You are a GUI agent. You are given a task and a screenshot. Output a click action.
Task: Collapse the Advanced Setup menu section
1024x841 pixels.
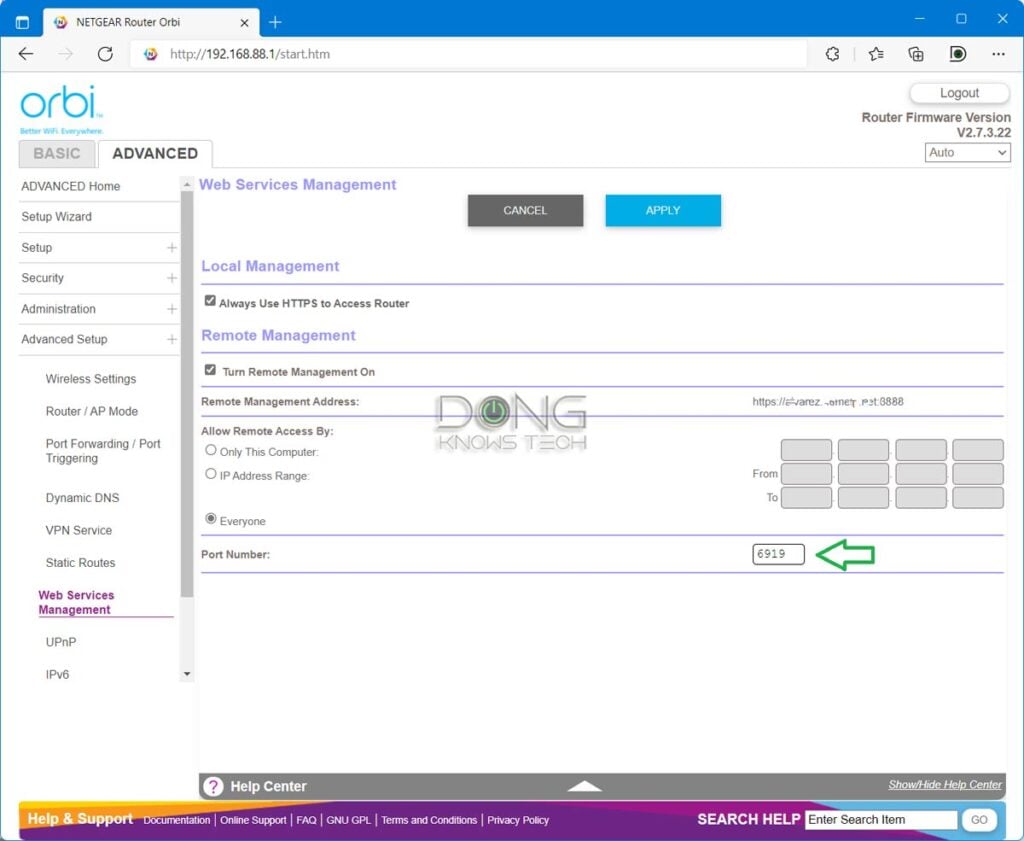coord(172,340)
